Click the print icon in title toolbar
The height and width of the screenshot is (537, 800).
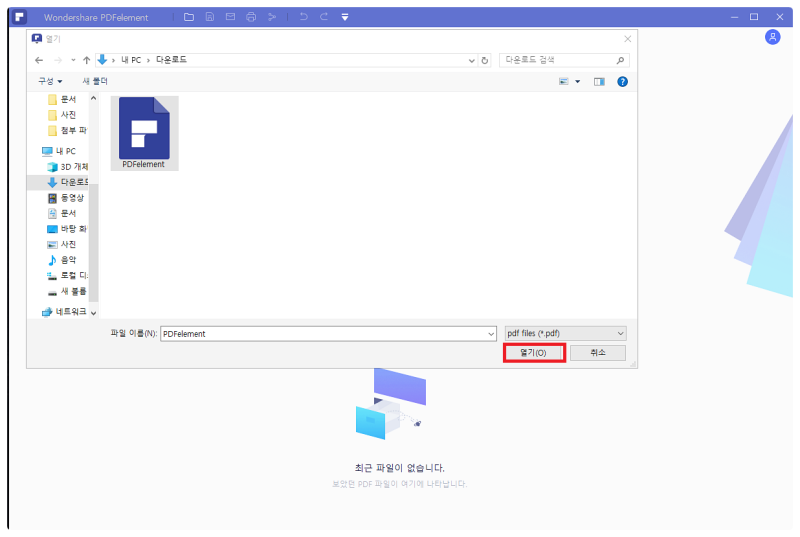pyautogui.click(x=251, y=17)
